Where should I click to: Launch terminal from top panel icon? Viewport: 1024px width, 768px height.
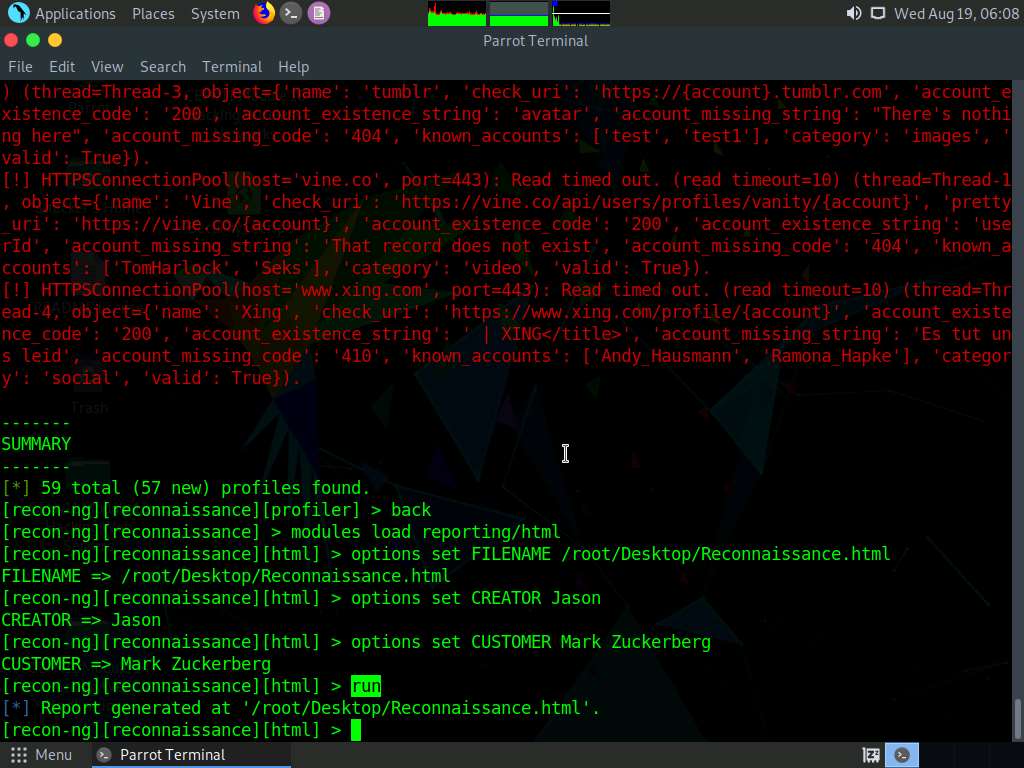tap(291, 13)
